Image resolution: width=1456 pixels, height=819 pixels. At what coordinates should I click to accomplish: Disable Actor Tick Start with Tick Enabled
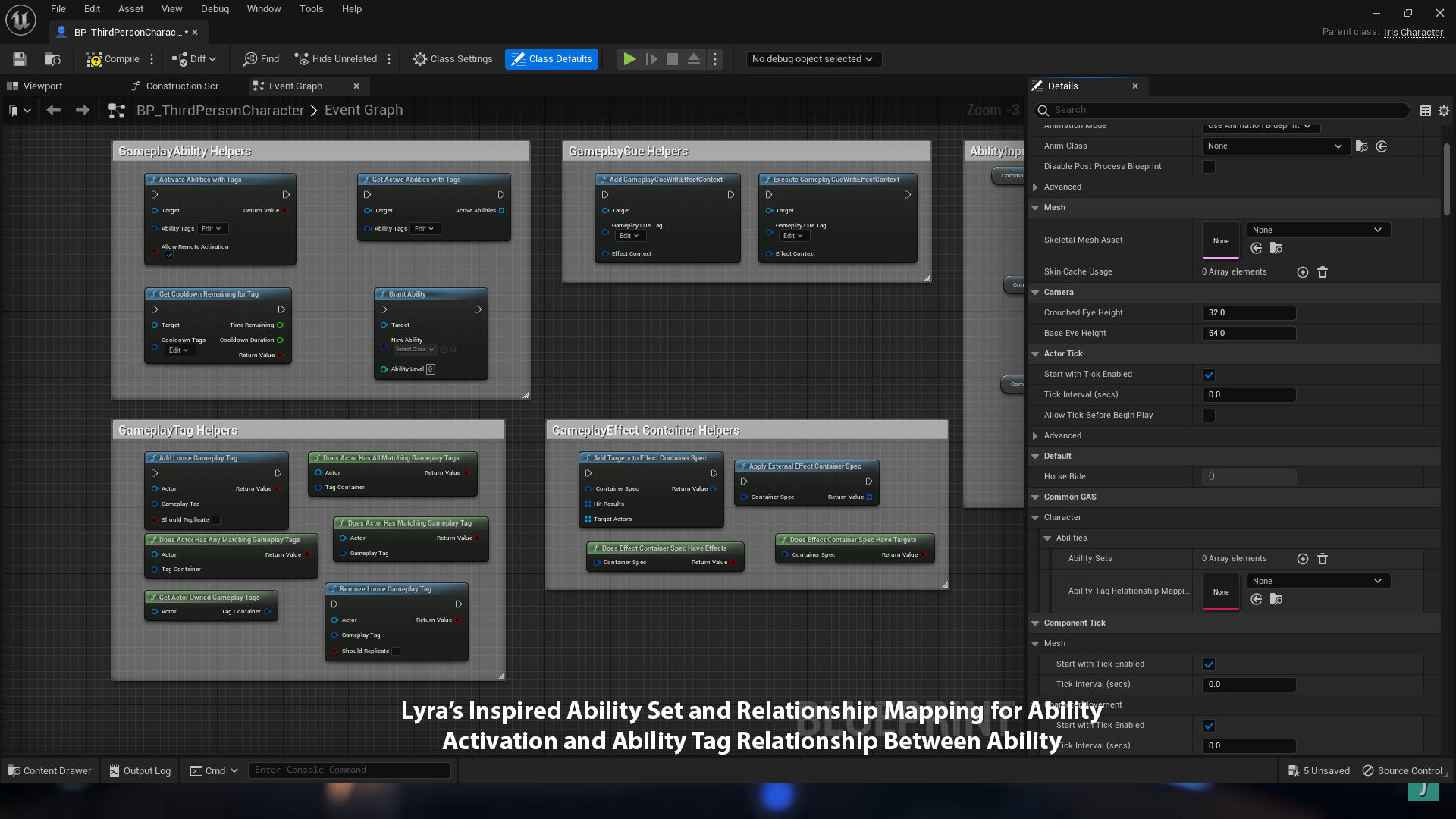1209,375
